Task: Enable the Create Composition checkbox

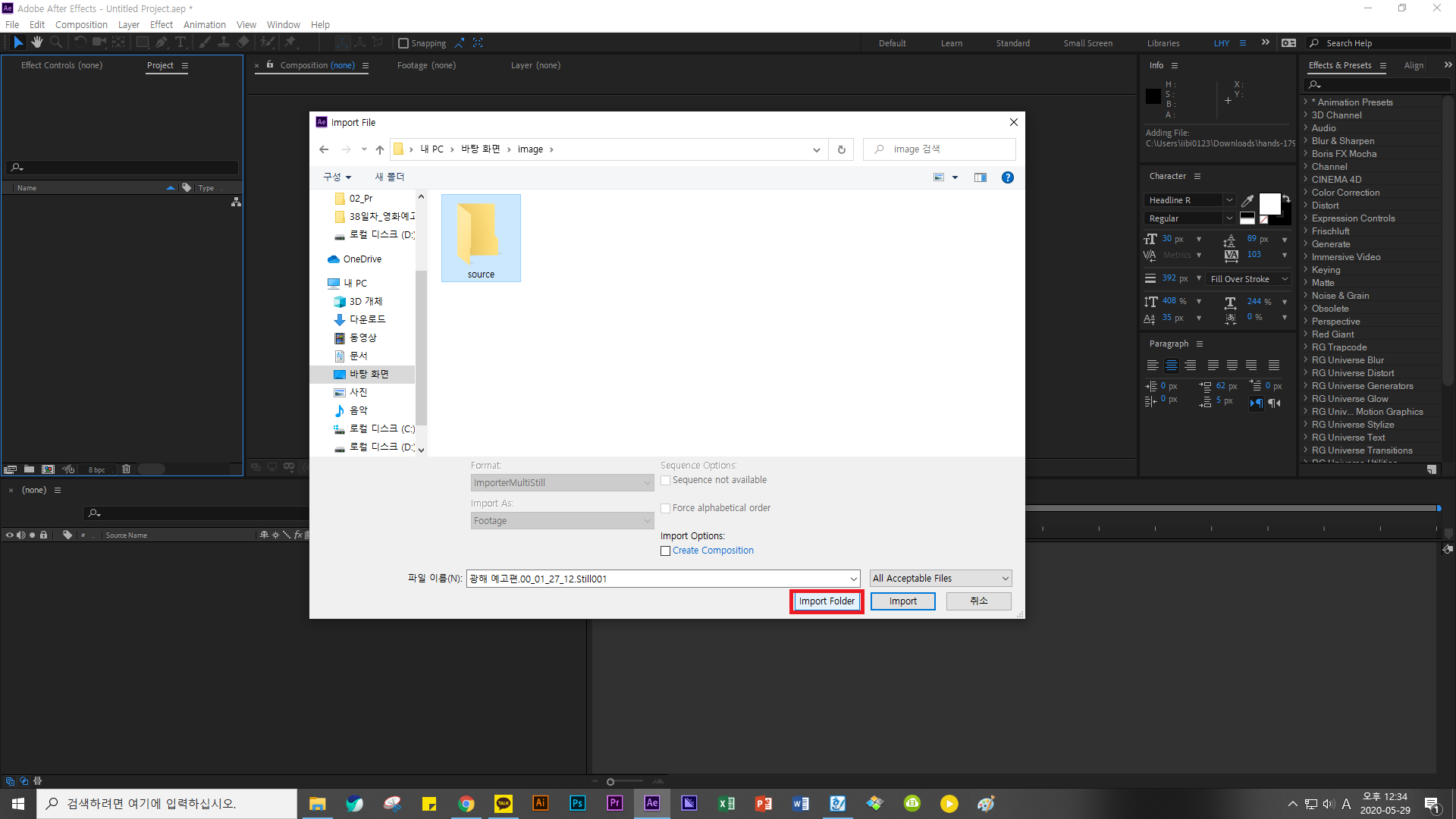Action: [665, 551]
